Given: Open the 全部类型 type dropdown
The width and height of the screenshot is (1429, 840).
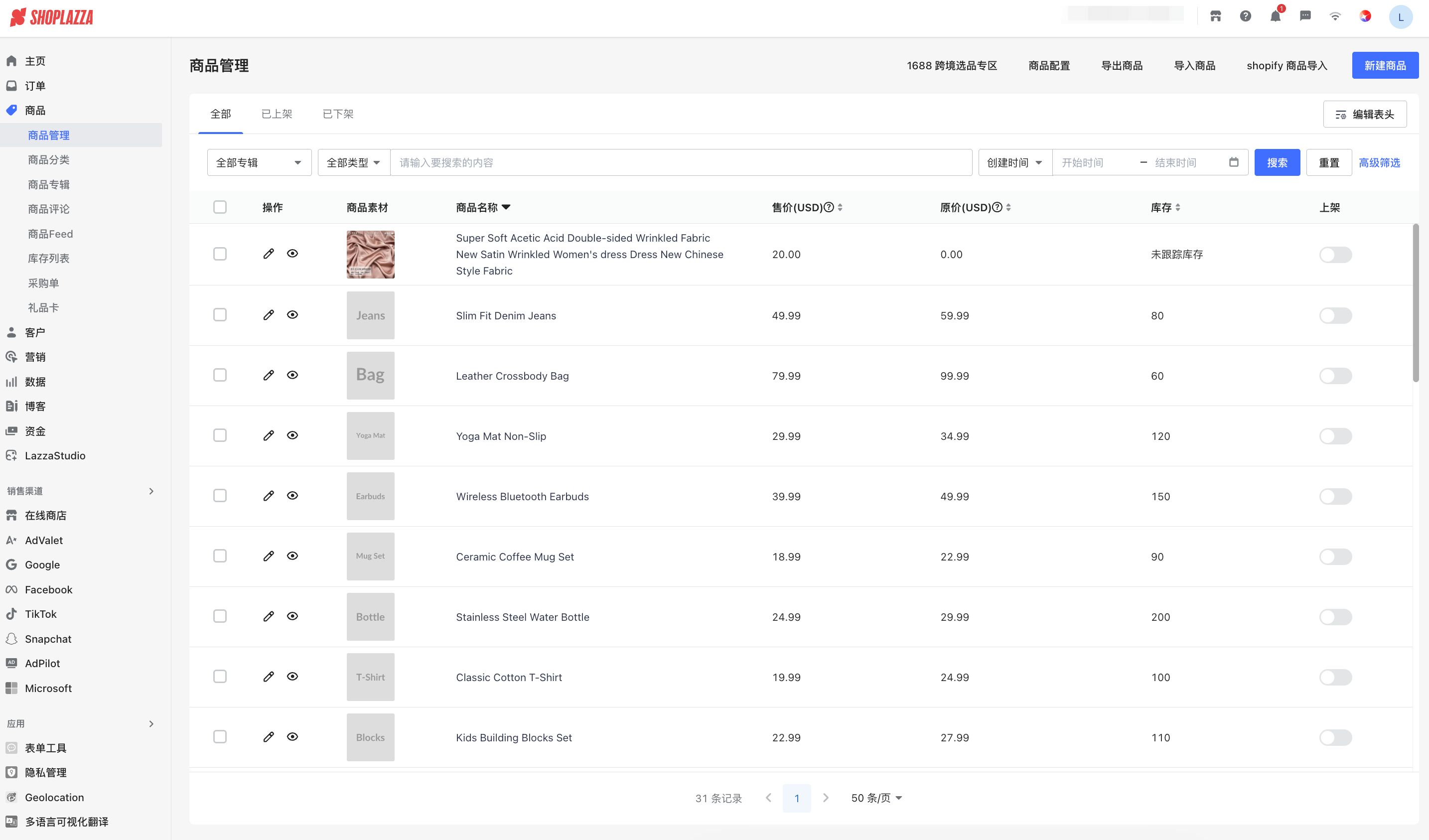Looking at the screenshot, I should click(x=354, y=163).
